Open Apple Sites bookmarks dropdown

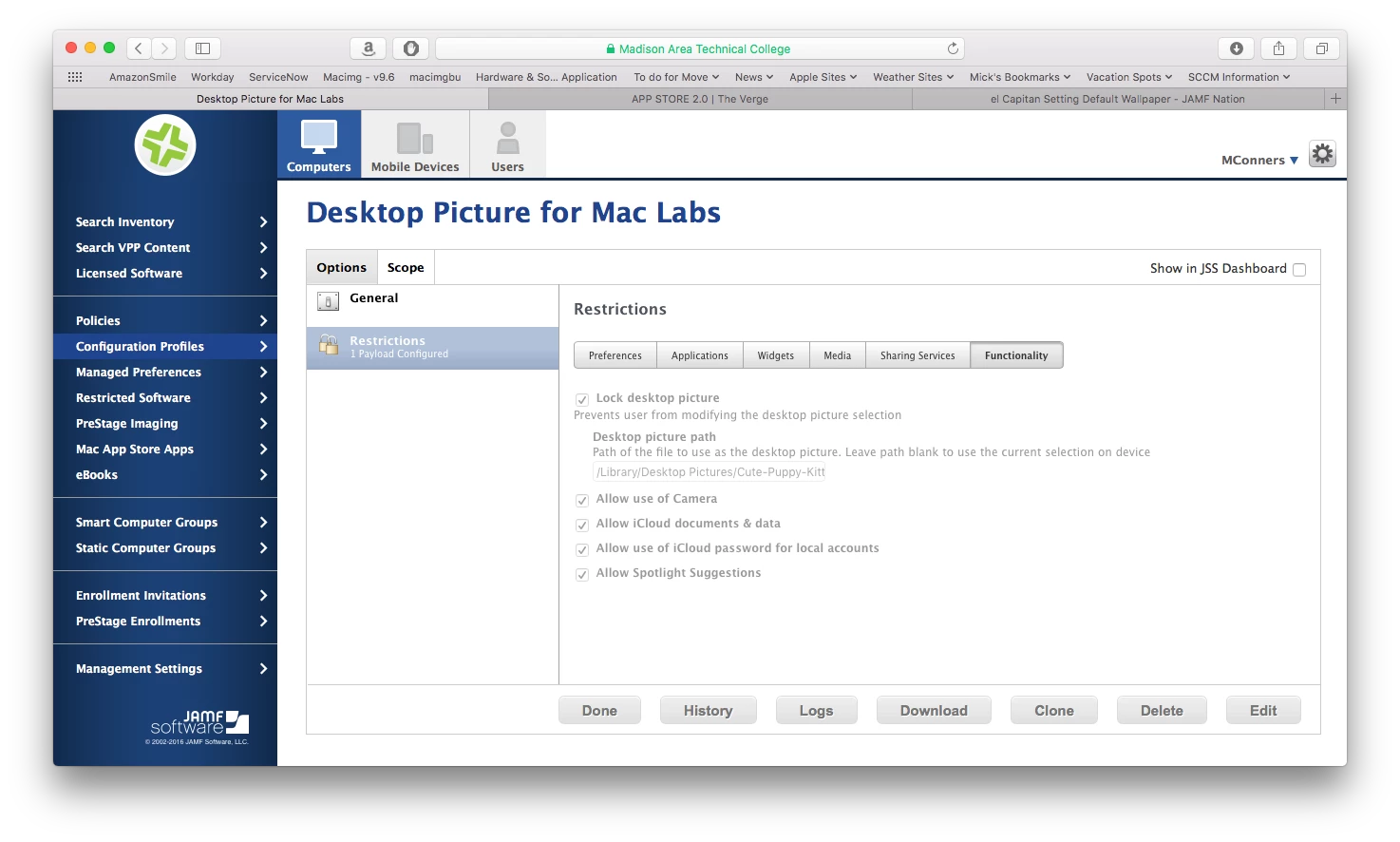click(x=823, y=77)
